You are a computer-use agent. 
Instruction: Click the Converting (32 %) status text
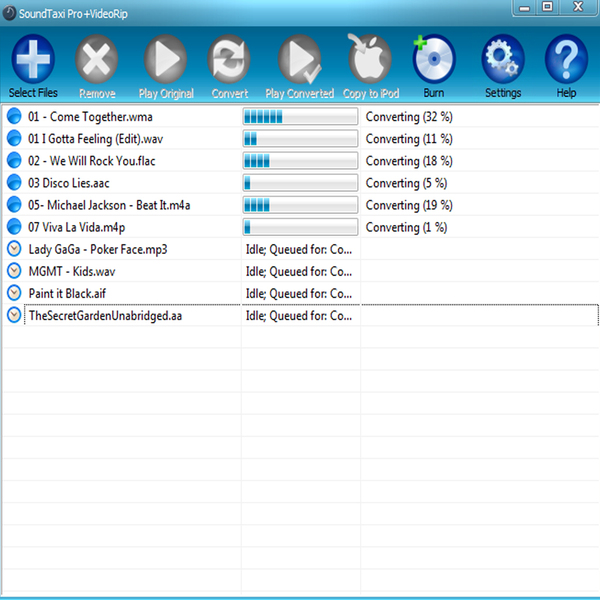409,117
